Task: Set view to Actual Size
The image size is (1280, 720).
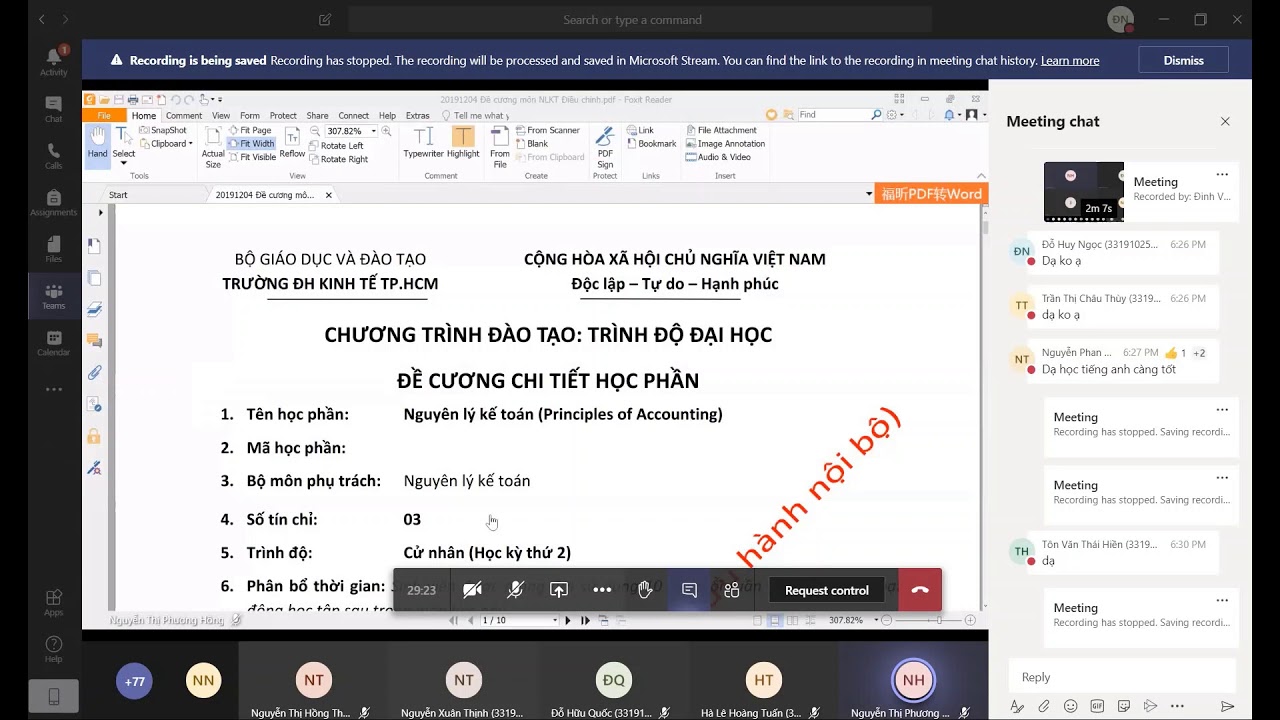Action: 213,147
